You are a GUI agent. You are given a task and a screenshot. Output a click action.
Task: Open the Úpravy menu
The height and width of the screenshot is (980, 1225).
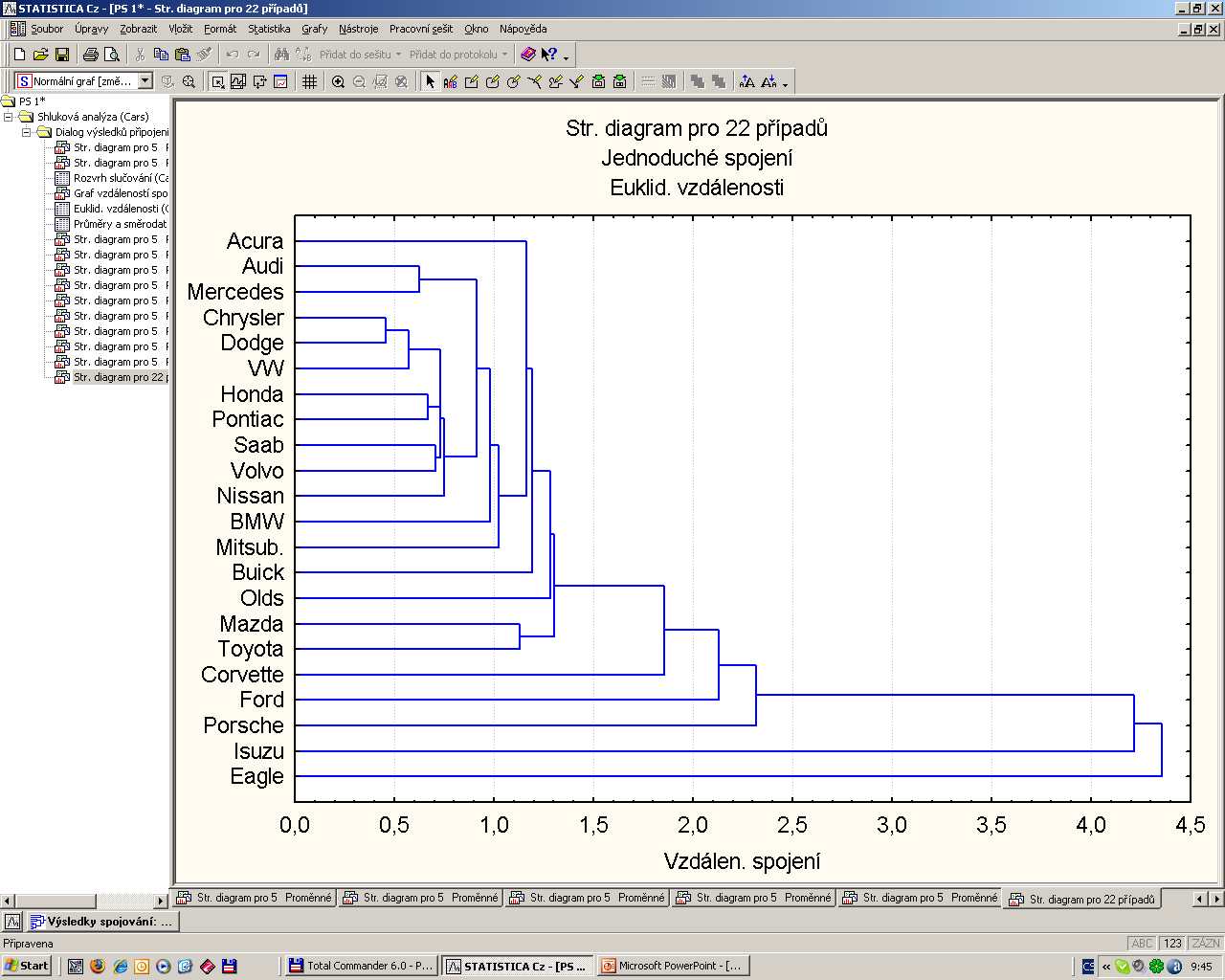91,29
